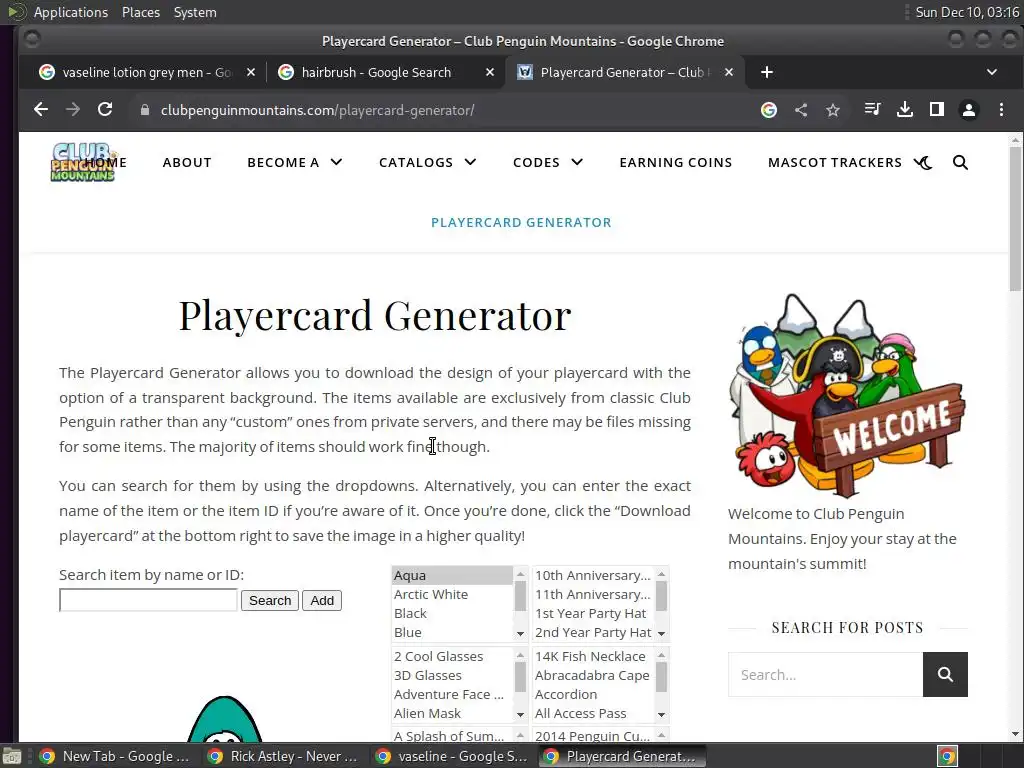This screenshot has height=768, width=1024.
Task: Click the Club Penguin Mountains logo
Action: coord(82,162)
